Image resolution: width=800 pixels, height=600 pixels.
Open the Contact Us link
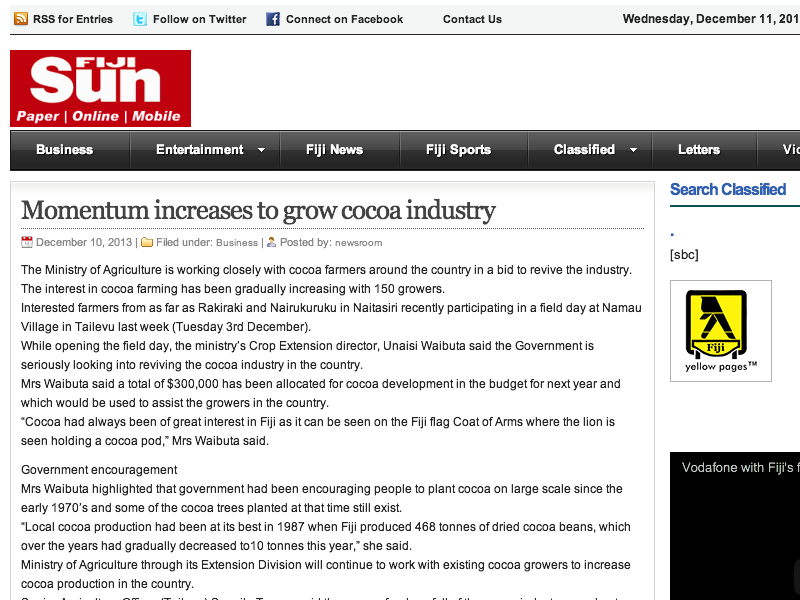(472, 19)
